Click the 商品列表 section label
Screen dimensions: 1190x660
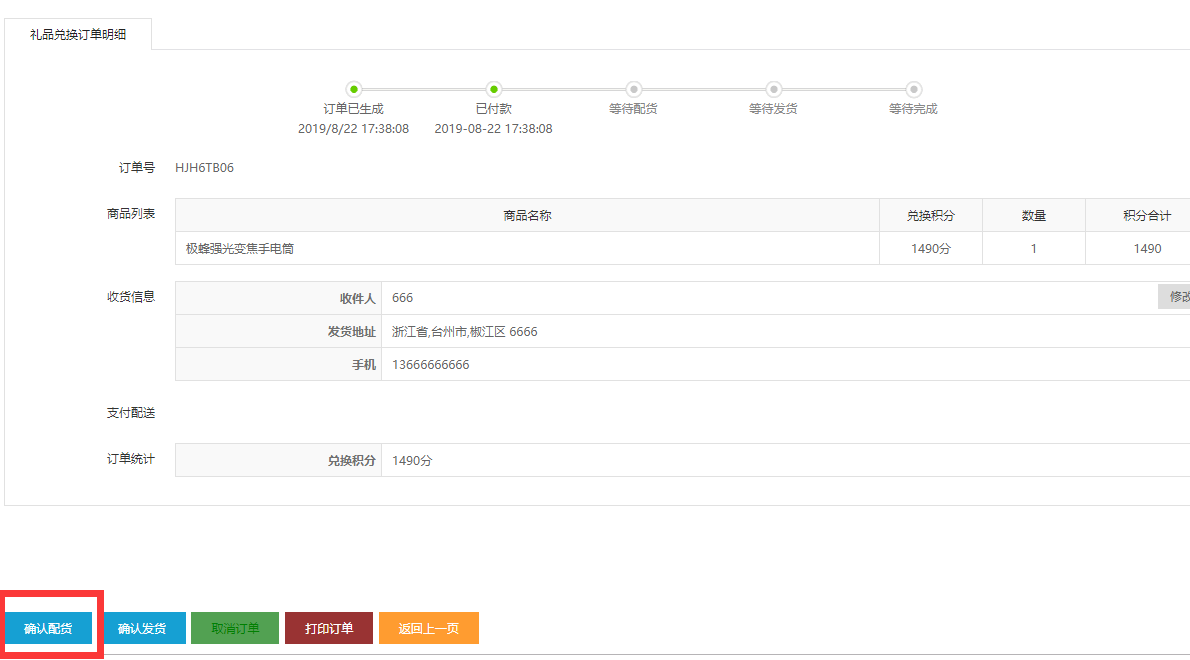click(x=131, y=214)
